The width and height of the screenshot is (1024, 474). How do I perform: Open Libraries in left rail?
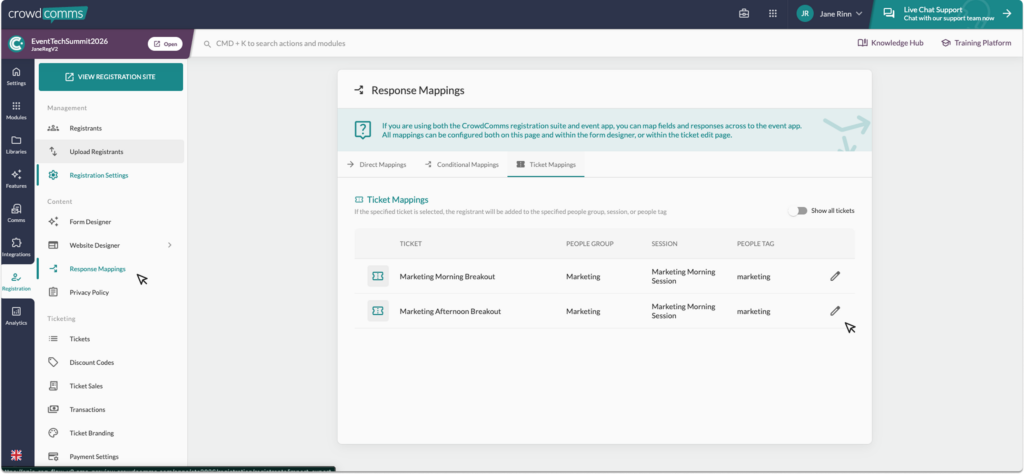tap(16, 145)
